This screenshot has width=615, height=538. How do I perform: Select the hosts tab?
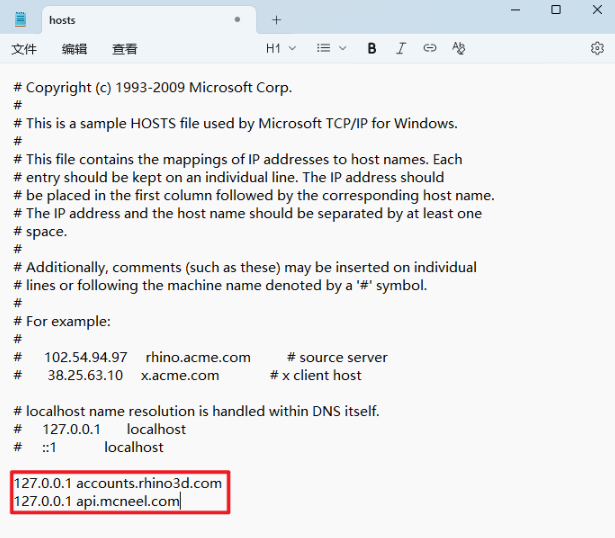[x=120, y=19]
